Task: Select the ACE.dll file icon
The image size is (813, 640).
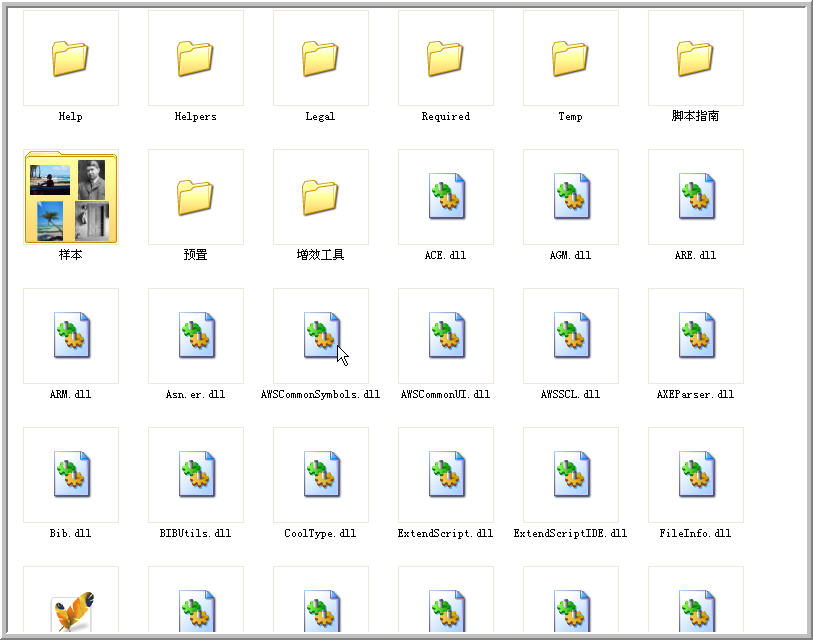Action: click(x=447, y=196)
